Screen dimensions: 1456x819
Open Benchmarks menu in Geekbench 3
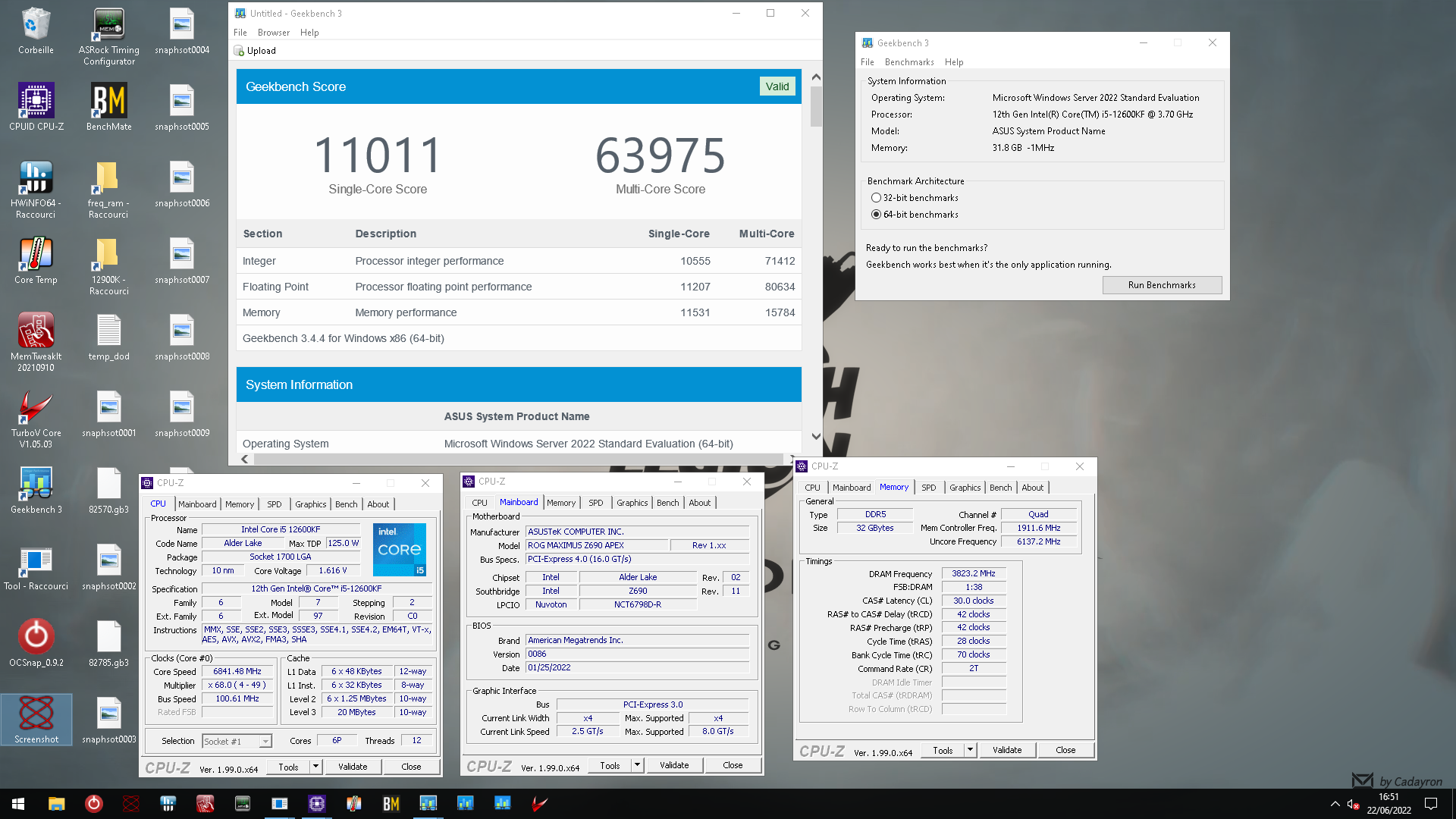click(x=909, y=62)
